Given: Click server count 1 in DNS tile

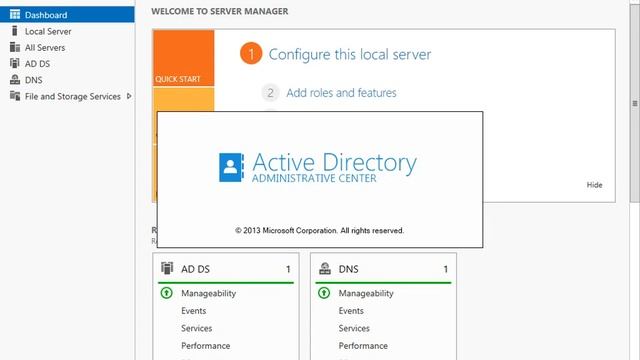Looking at the screenshot, I should coord(446,269).
